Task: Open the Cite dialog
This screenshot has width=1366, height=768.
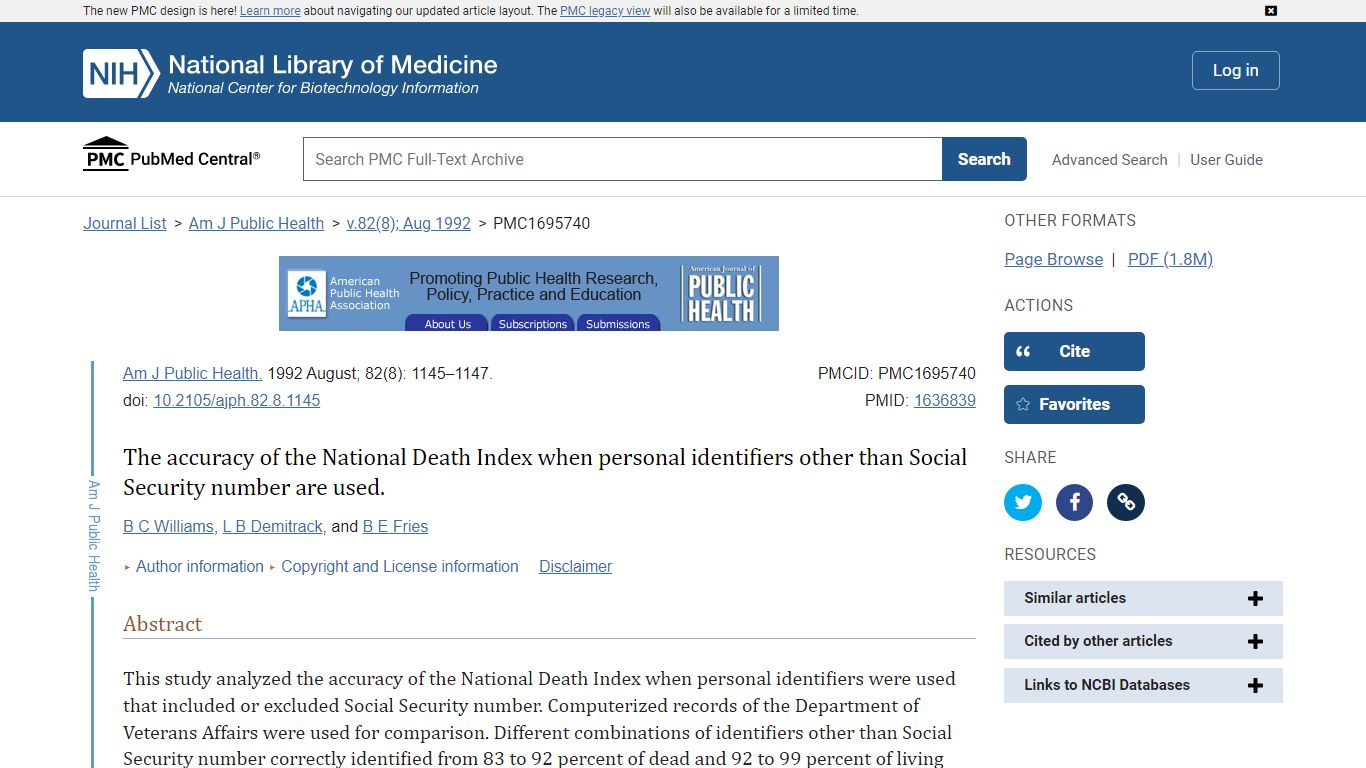Action: coord(1074,351)
